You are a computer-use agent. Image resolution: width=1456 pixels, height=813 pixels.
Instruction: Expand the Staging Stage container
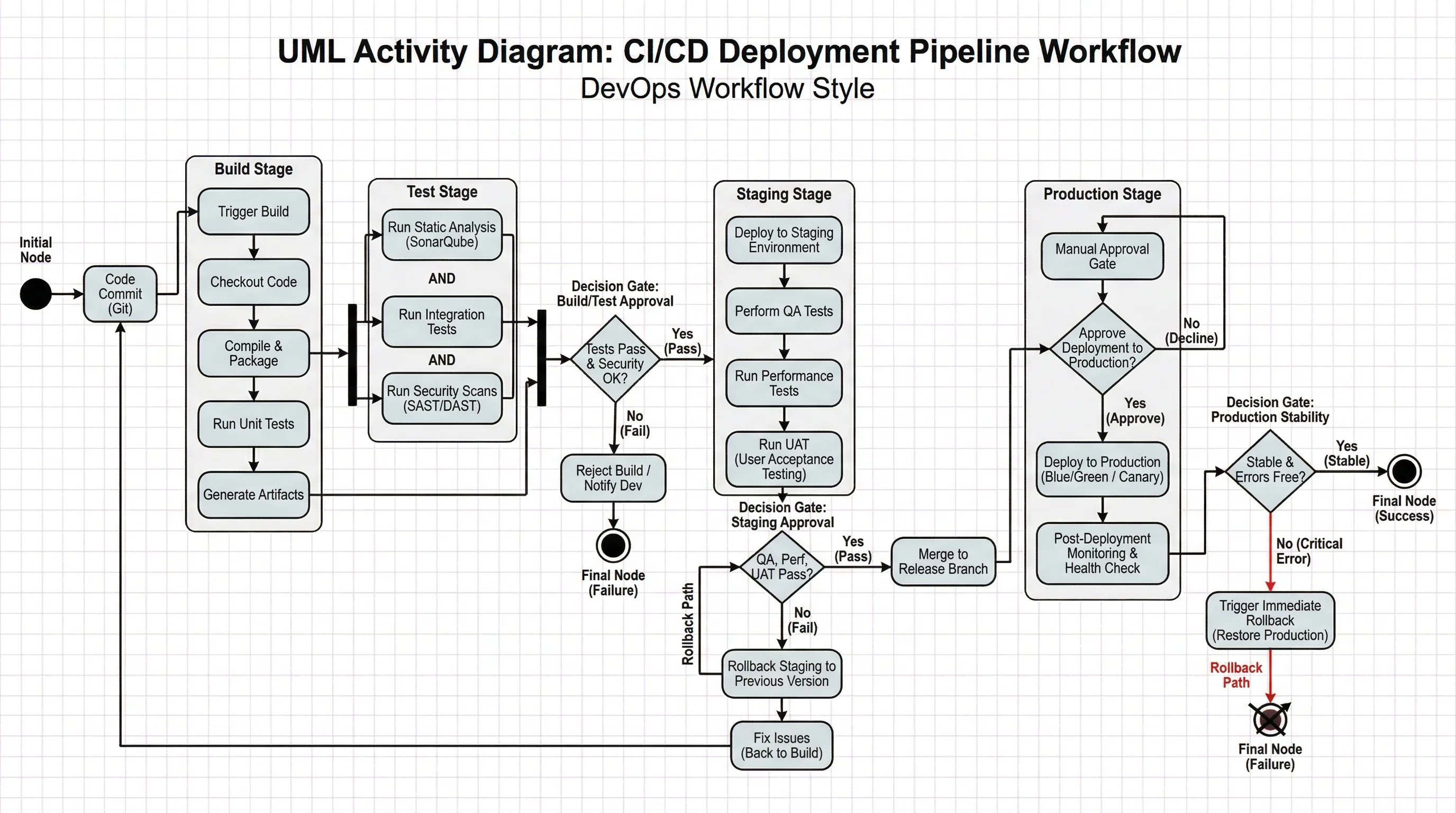coord(783,194)
